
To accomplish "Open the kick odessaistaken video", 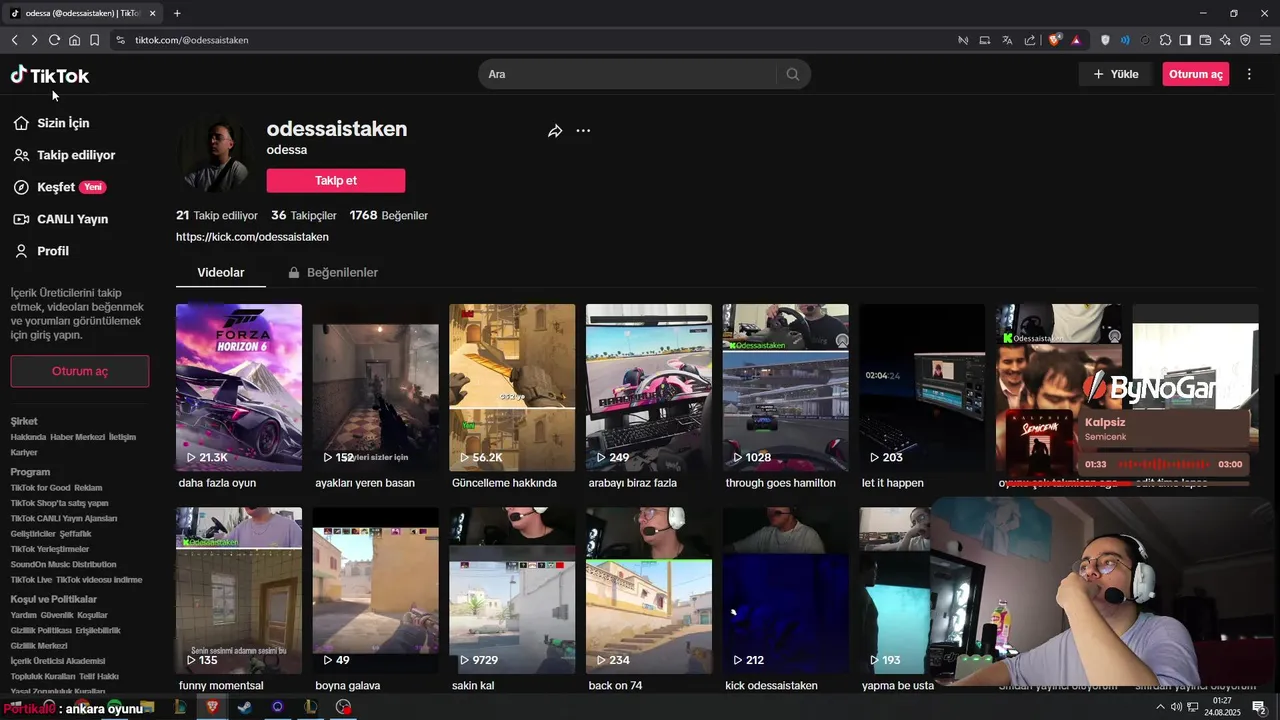I will (x=786, y=590).
